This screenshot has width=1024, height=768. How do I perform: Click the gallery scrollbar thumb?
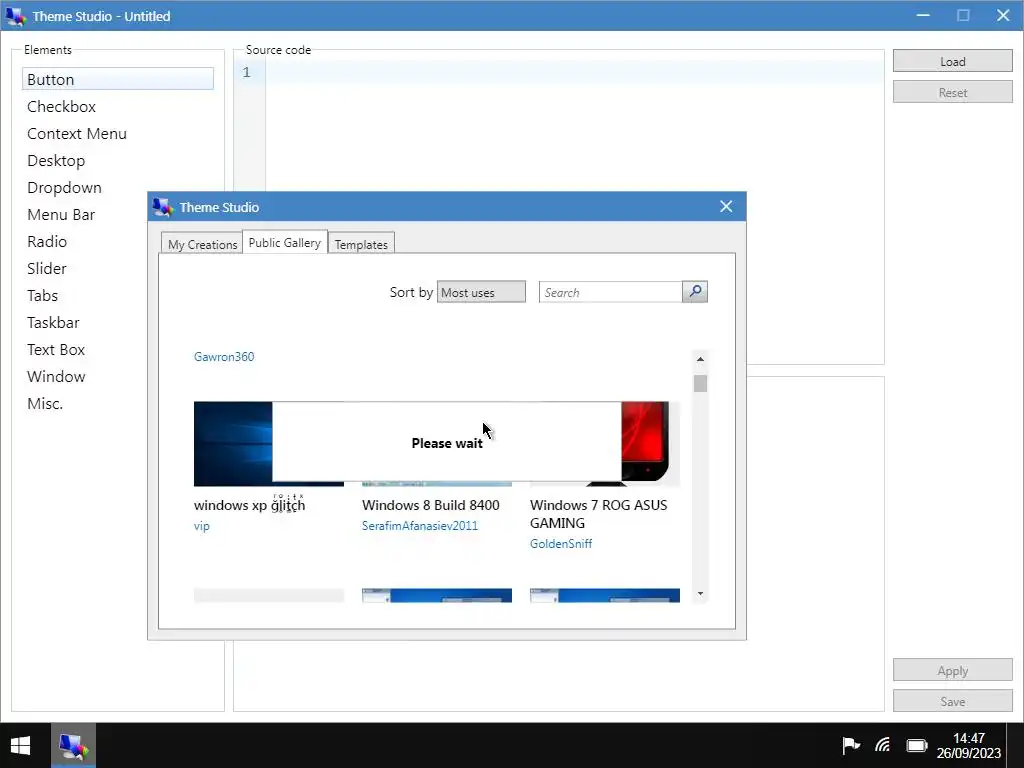point(700,383)
